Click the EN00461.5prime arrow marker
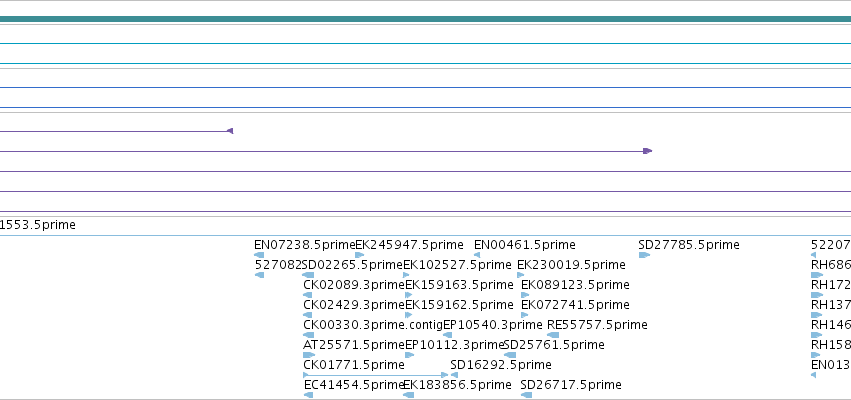This screenshot has width=851, height=400. (477, 255)
